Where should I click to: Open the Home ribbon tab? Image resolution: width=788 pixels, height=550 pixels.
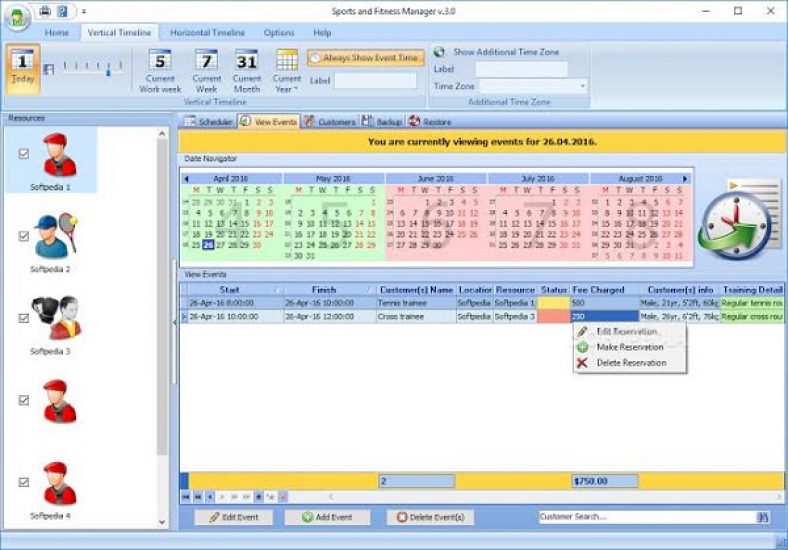coord(57,33)
